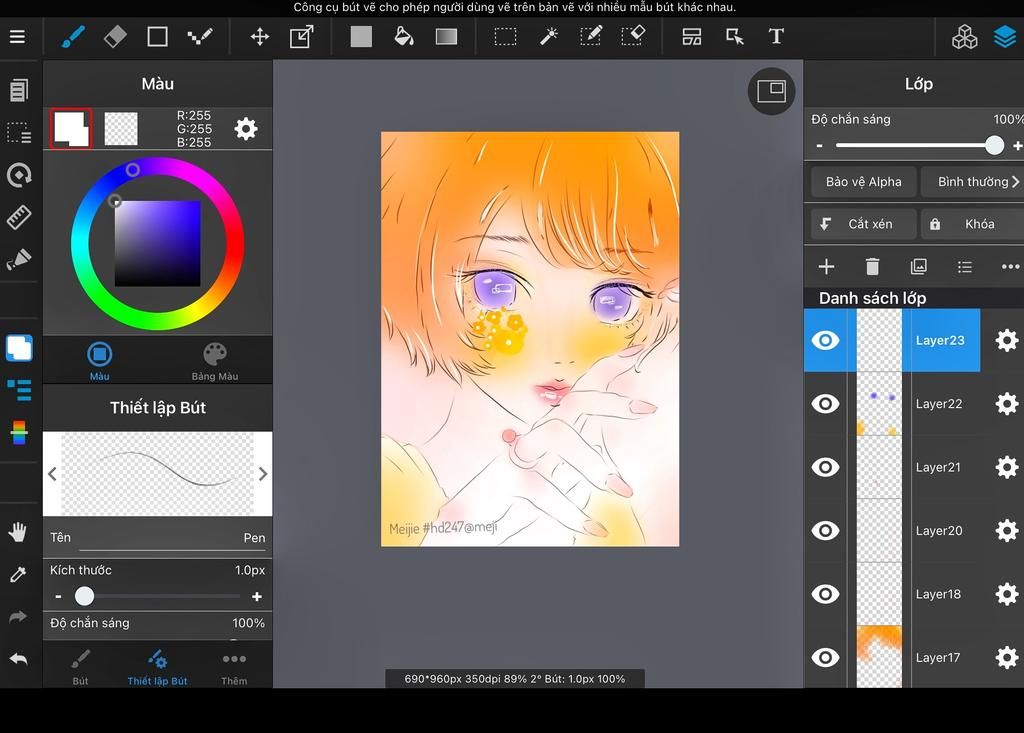Open Layer21 settings gear
1024x733 pixels.
[x=1006, y=467]
